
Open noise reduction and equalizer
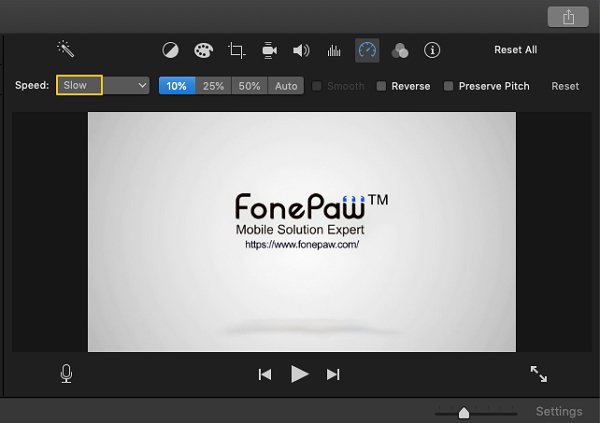(x=334, y=51)
